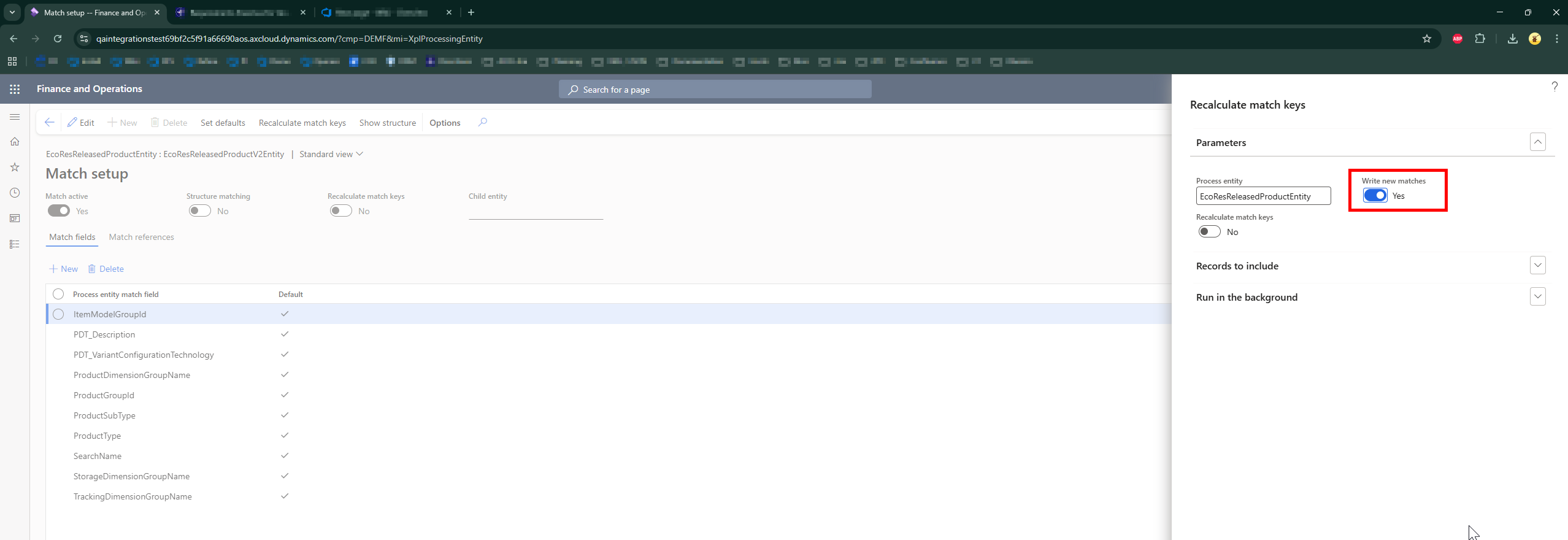Click the Delete button above the grid

point(106,269)
